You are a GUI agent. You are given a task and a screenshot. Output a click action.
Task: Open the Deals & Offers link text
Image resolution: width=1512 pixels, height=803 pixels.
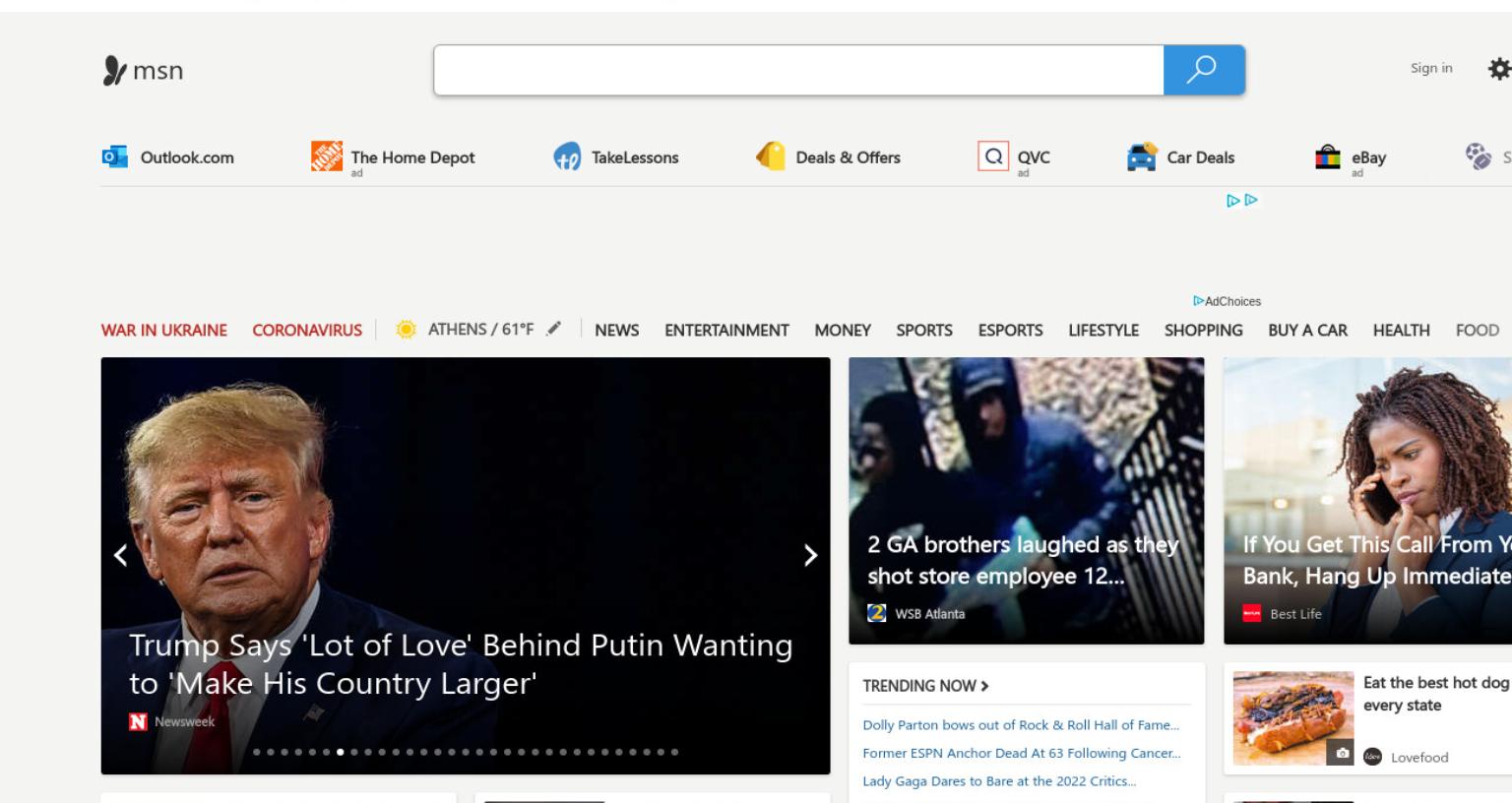(849, 157)
